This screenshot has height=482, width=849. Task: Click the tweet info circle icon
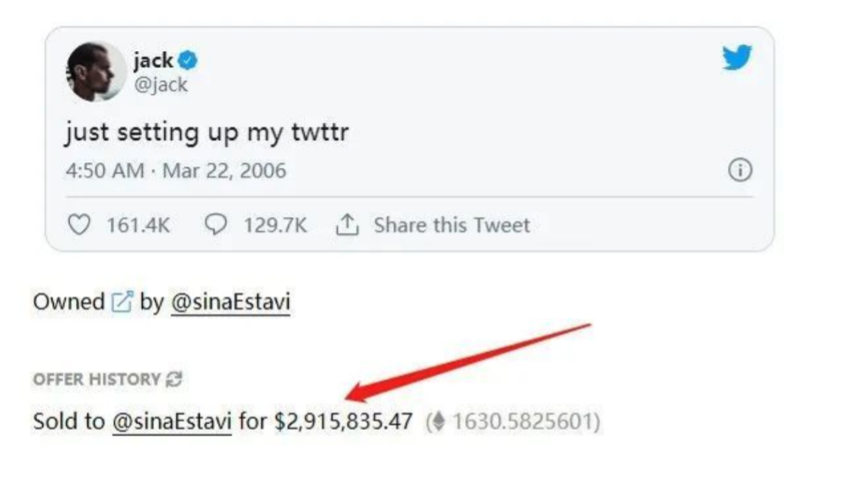(740, 171)
